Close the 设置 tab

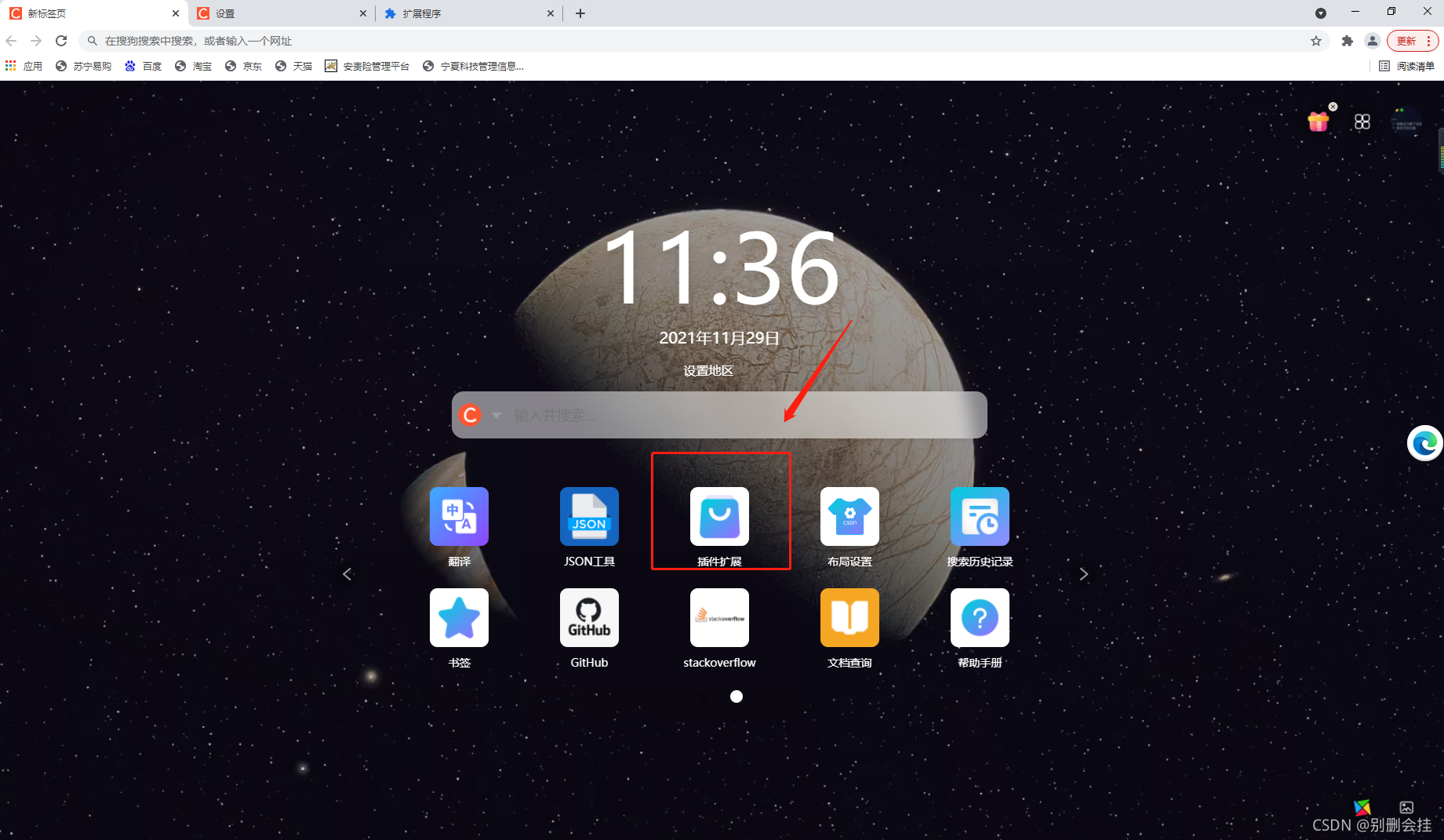[363, 13]
